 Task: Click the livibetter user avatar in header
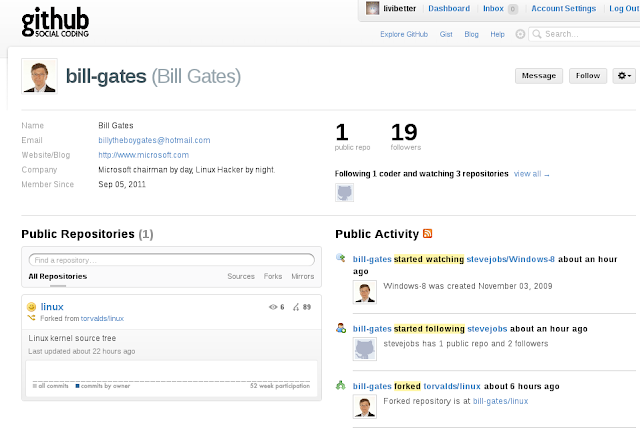371,9
